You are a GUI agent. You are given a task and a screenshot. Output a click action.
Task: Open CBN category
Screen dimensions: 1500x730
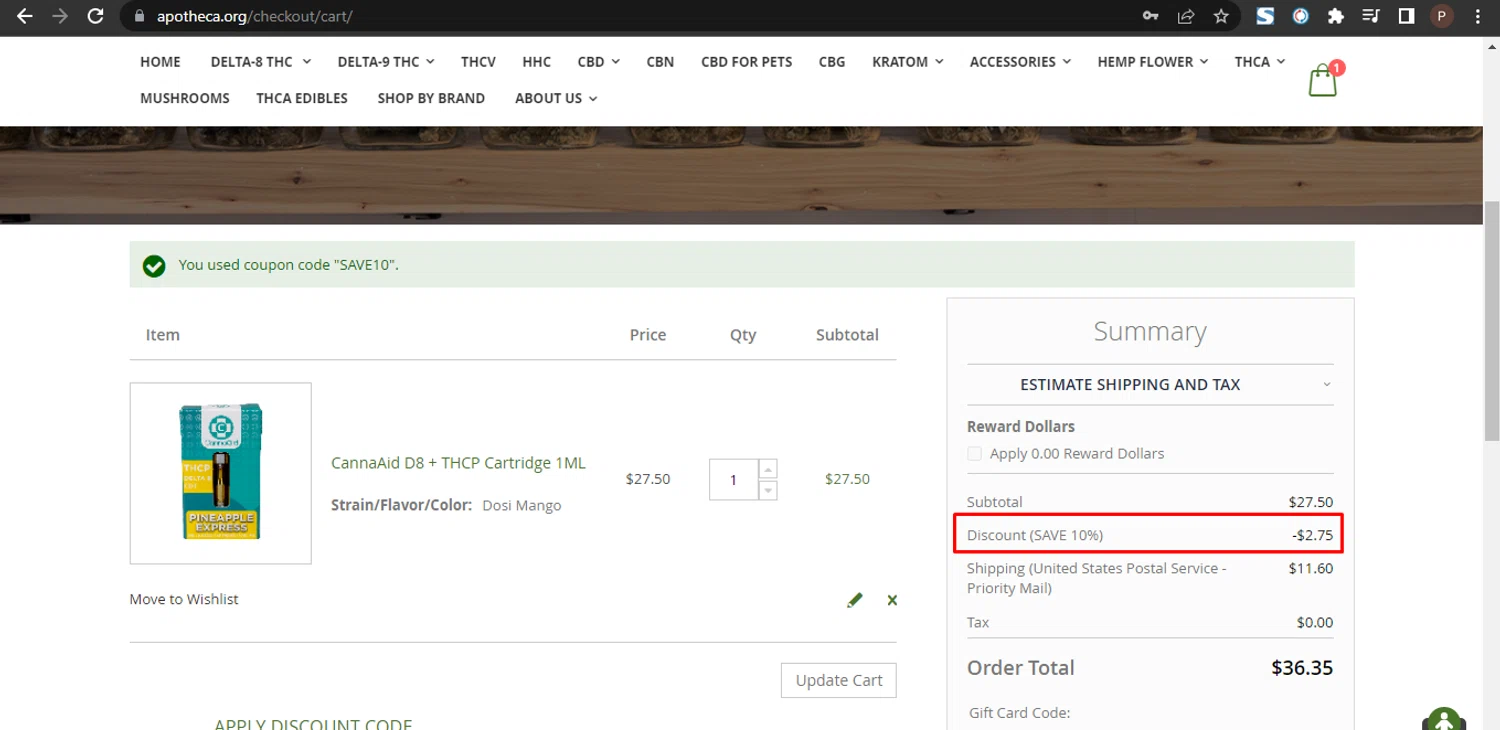tap(660, 62)
